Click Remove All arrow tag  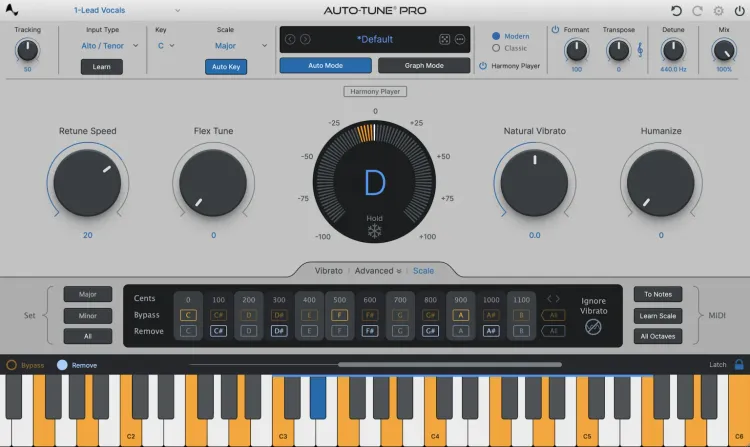[x=553, y=331]
